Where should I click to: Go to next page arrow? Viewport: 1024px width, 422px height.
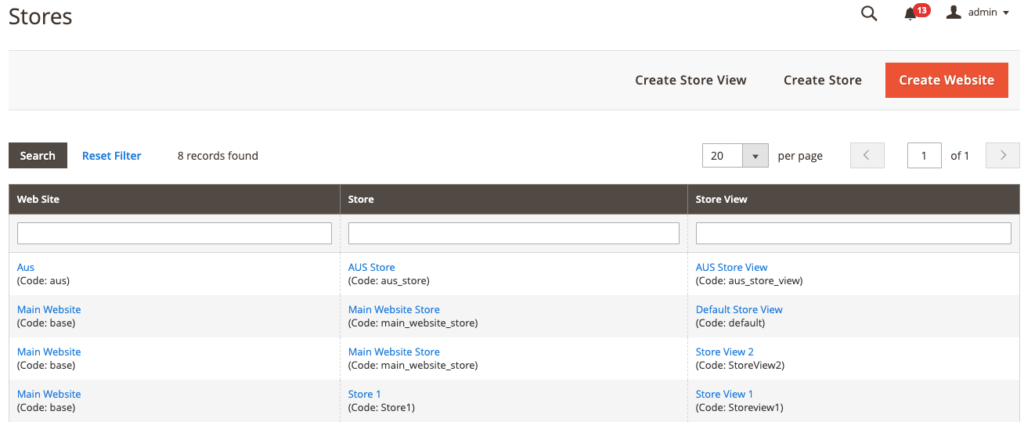click(x=1002, y=156)
